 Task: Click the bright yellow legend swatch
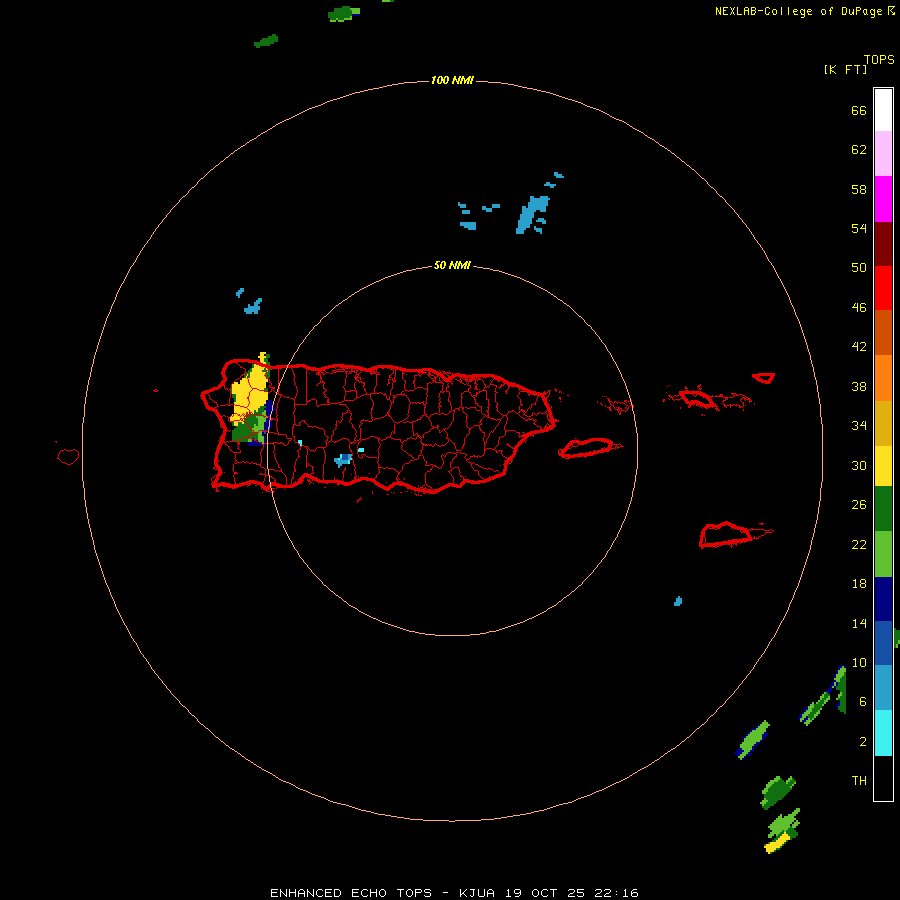click(883, 466)
